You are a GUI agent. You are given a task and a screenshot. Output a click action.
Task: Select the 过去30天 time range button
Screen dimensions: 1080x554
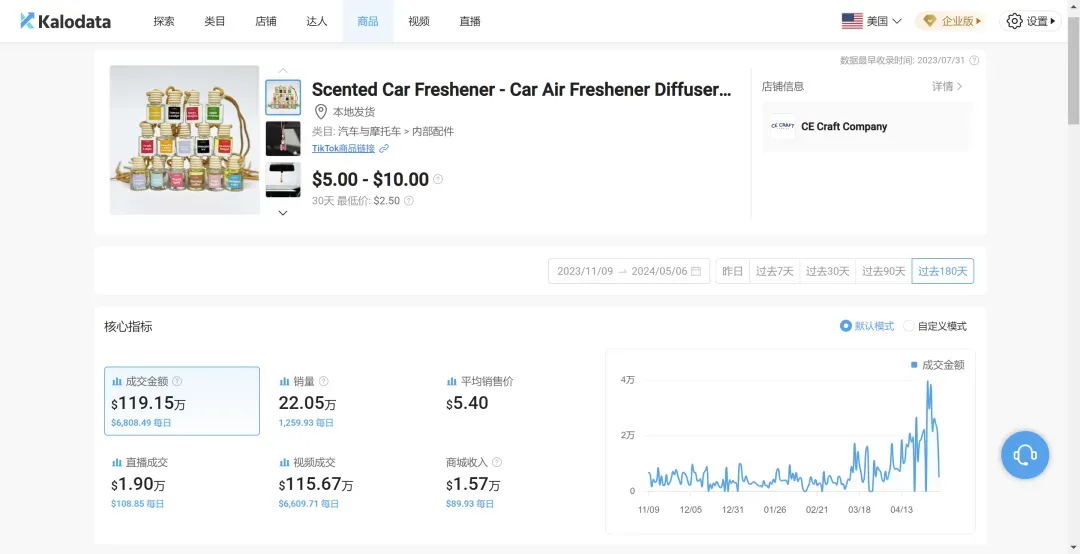tap(828, 271)
